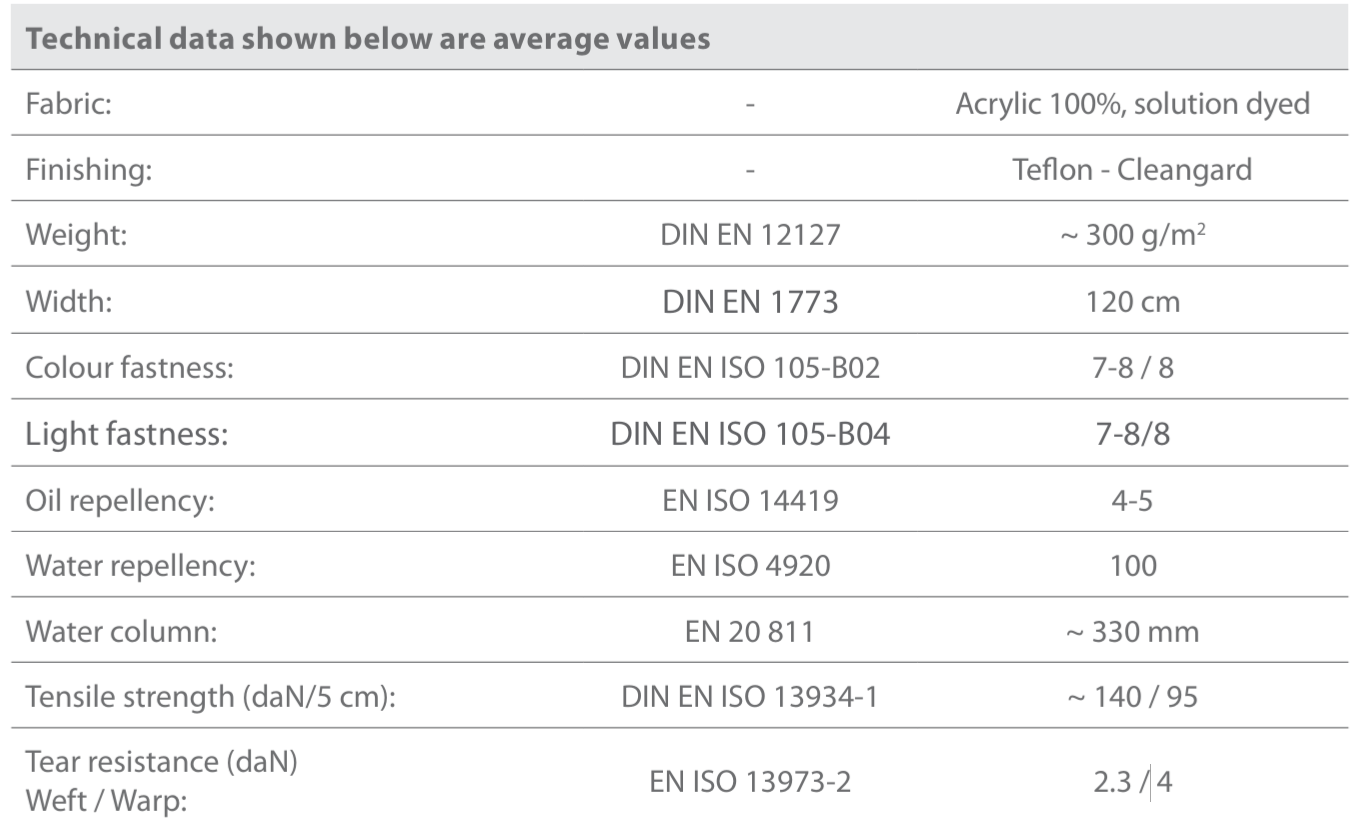The image size is (1356, 826).
Task: Click the 'Acrylic 100%, solution dyed' value
Action: (1132, 104)
